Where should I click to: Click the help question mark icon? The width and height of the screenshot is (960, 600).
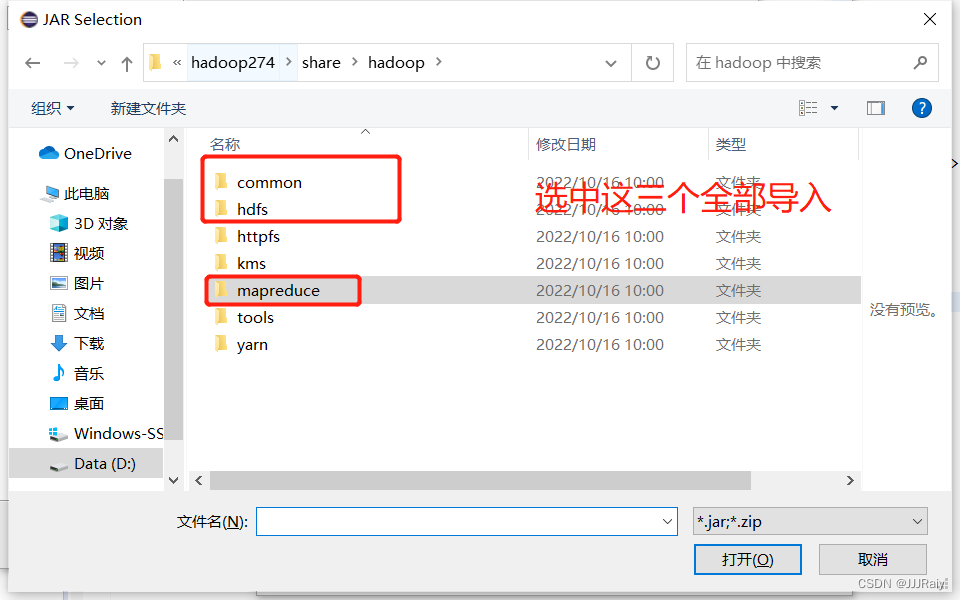click(x=921, y=108)
